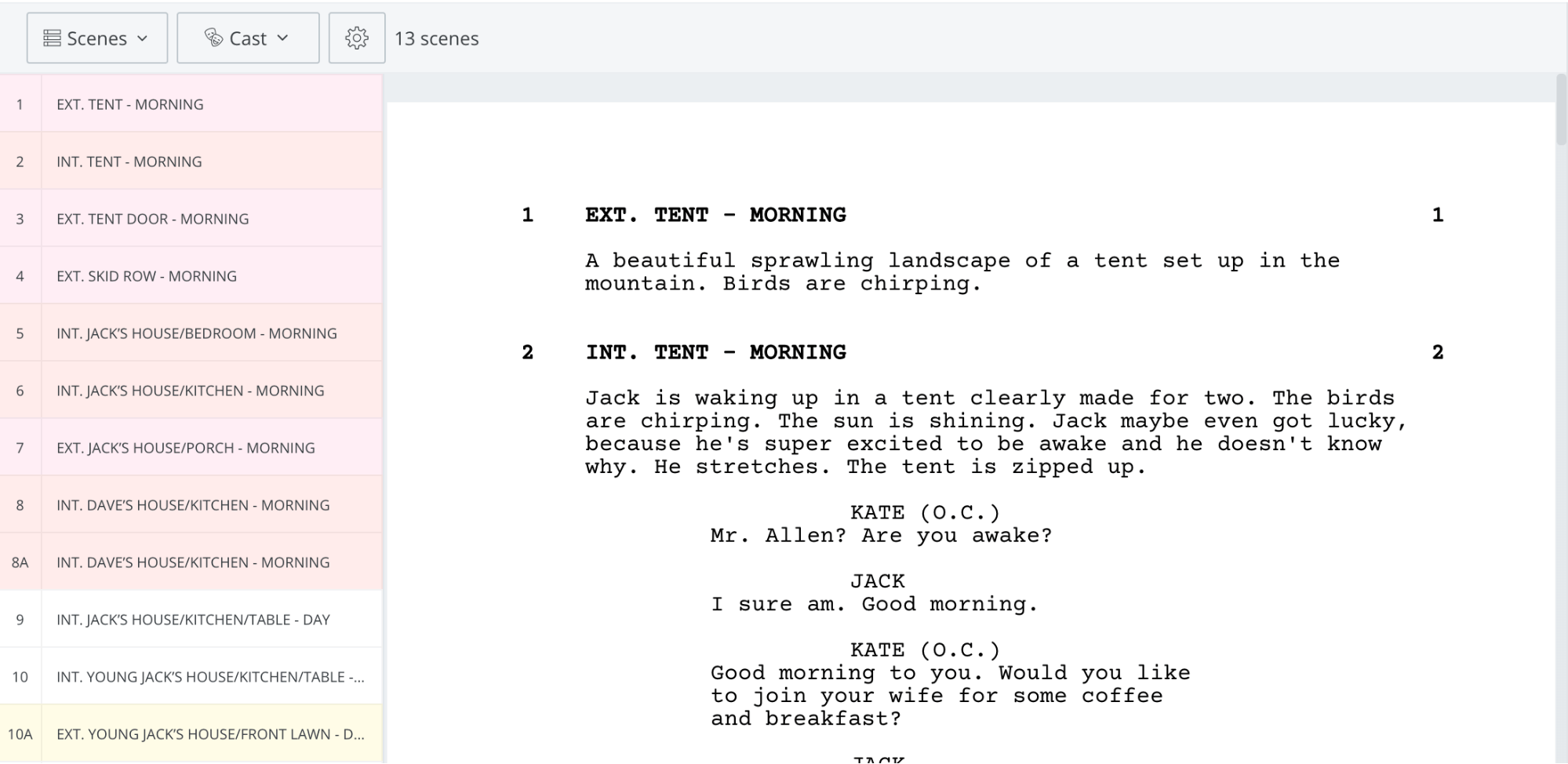
Task: Open the Scenes dropdown menu
Action: click(x=97, y=38)
